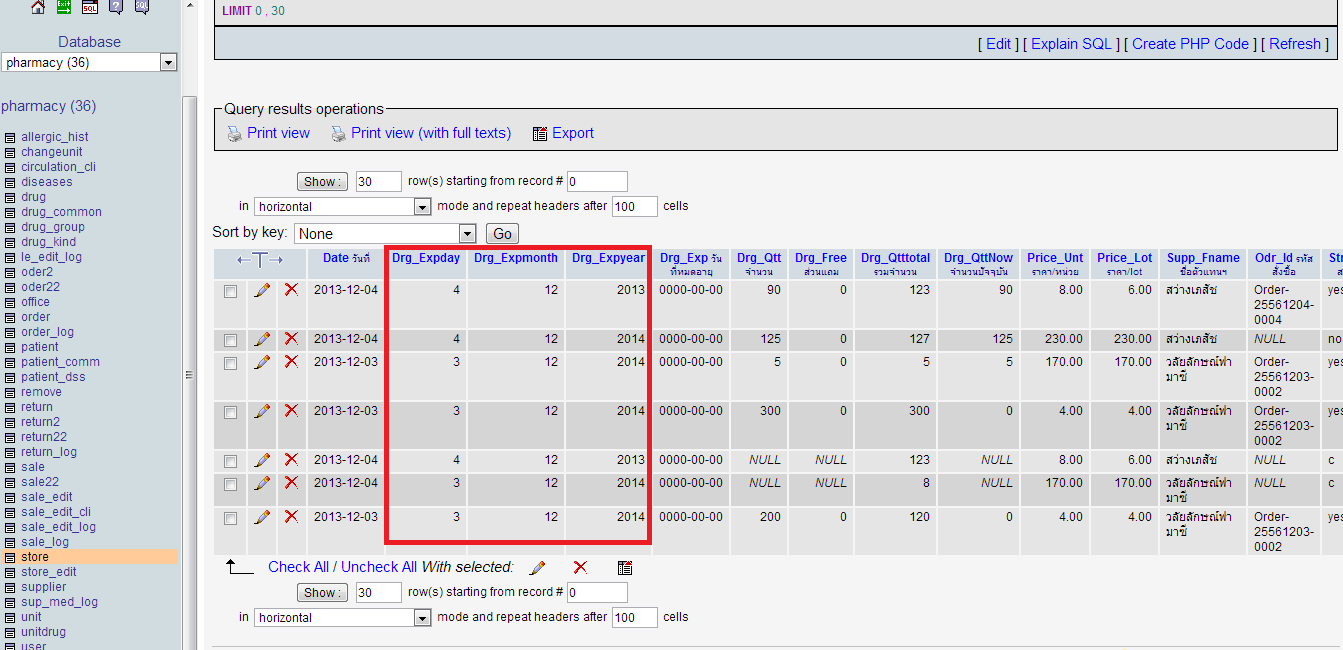Screen dimensions: 1343x650
Task: Click the Go button for sort key
Action: [x=502, y=234]
